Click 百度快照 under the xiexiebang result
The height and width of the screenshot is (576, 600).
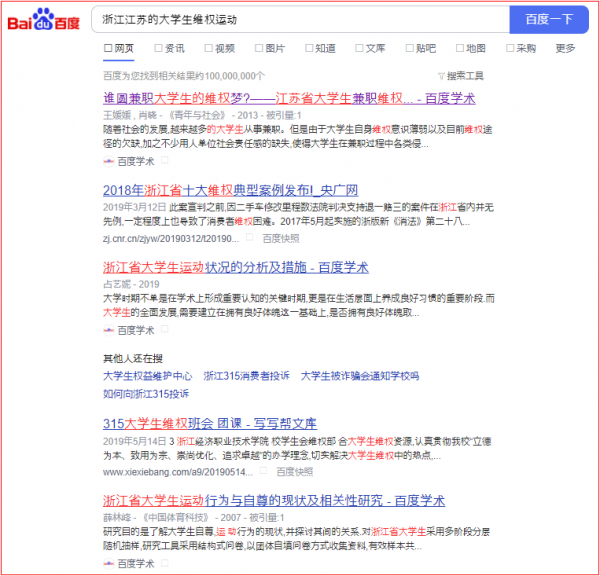pyautogui.click(x=295, y=472)
